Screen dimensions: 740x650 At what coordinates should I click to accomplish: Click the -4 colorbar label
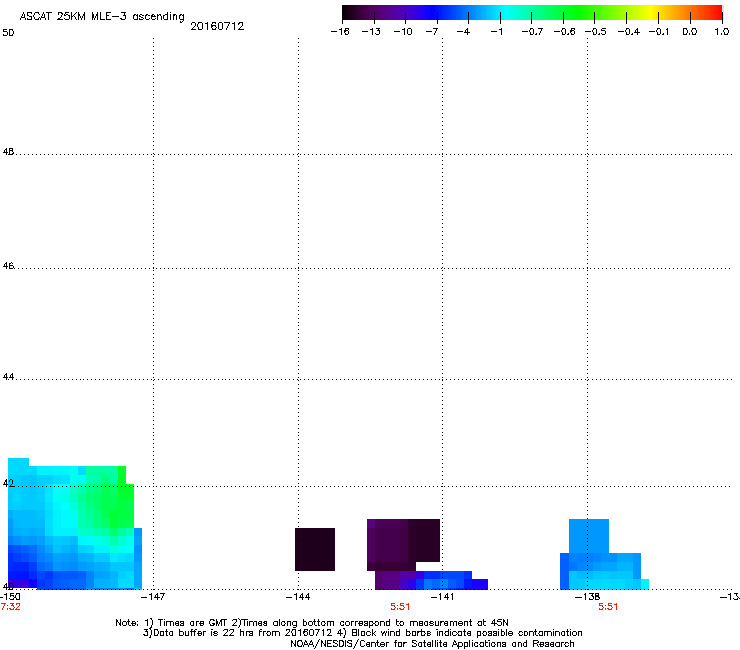click(x=463, y=32)
